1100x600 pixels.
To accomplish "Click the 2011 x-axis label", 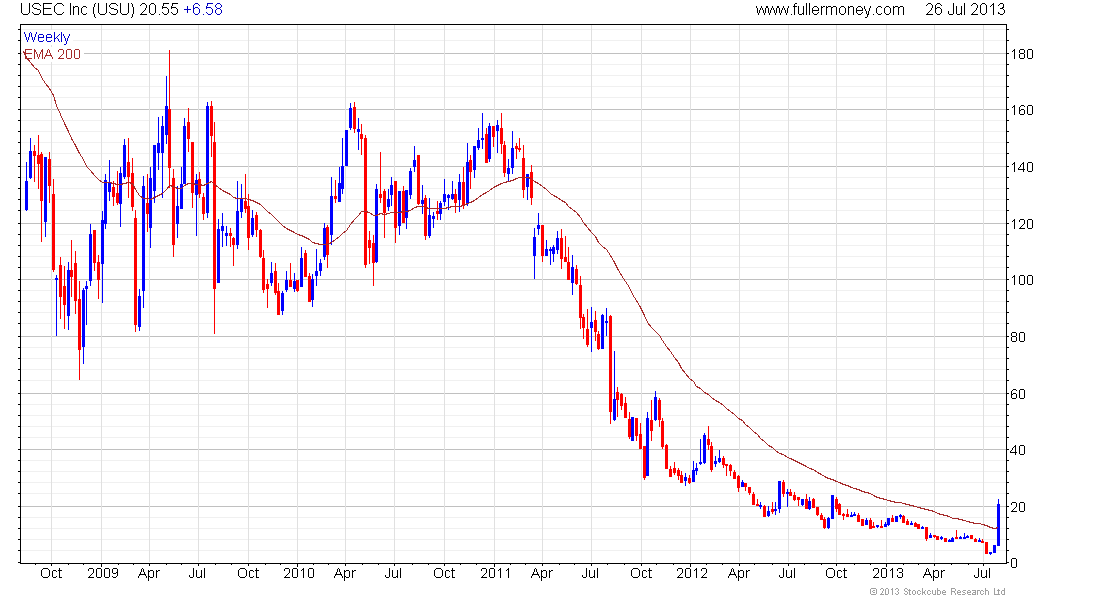I will point(495,573).
